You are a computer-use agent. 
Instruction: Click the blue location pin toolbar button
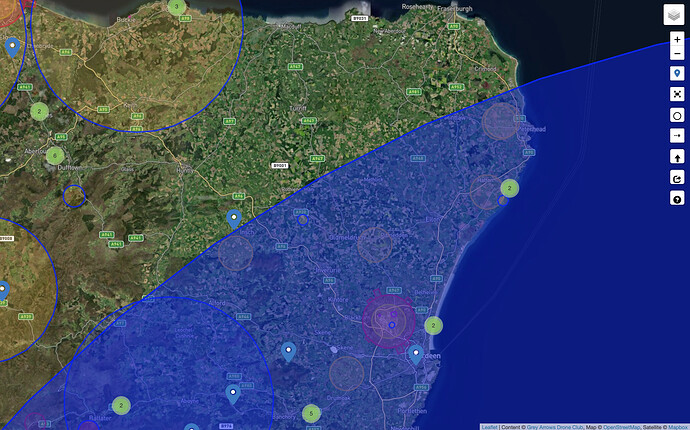(x=677, y=73)
